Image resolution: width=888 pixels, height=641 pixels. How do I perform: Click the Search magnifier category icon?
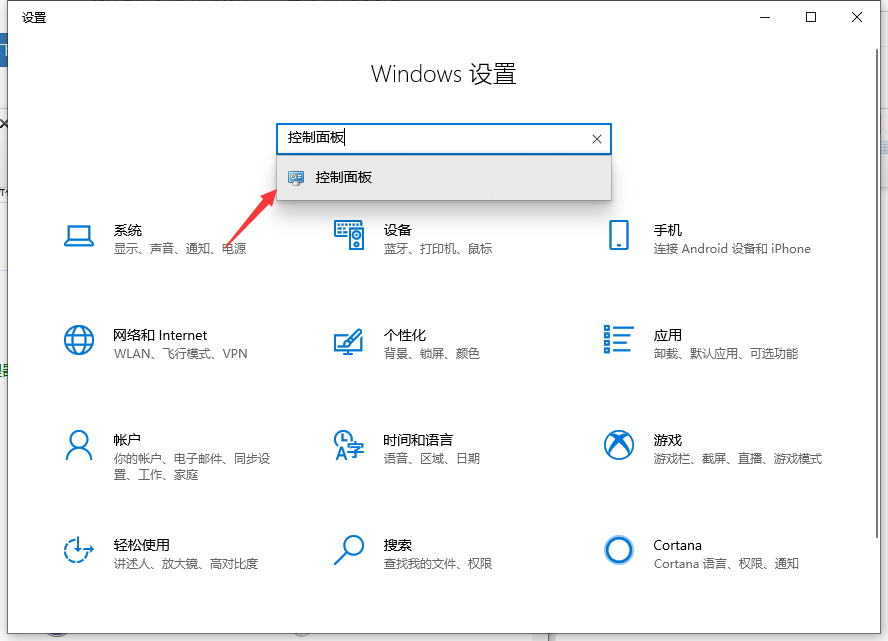[348, 550]
